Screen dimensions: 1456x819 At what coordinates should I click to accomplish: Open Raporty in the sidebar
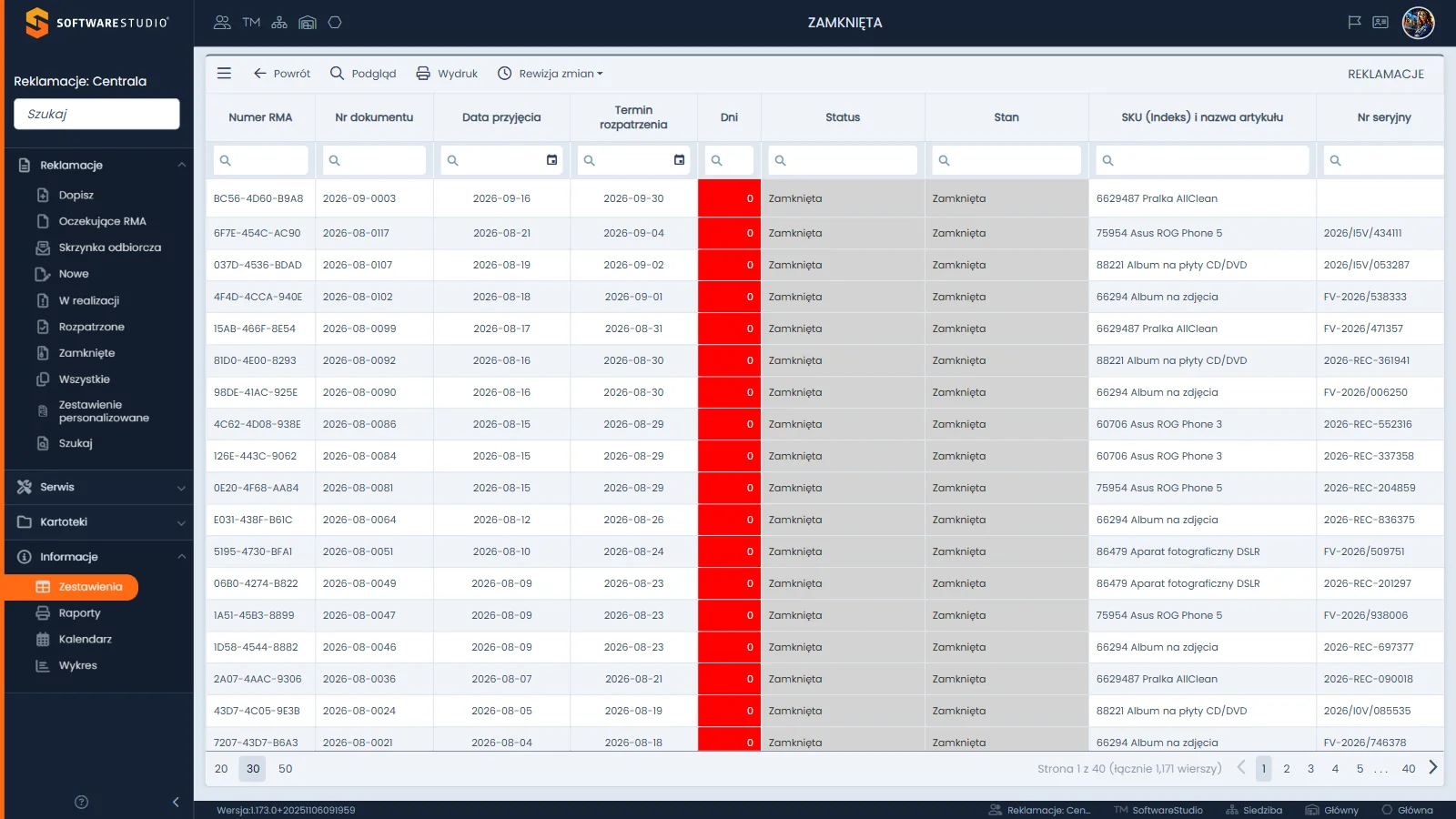[79, 613]
